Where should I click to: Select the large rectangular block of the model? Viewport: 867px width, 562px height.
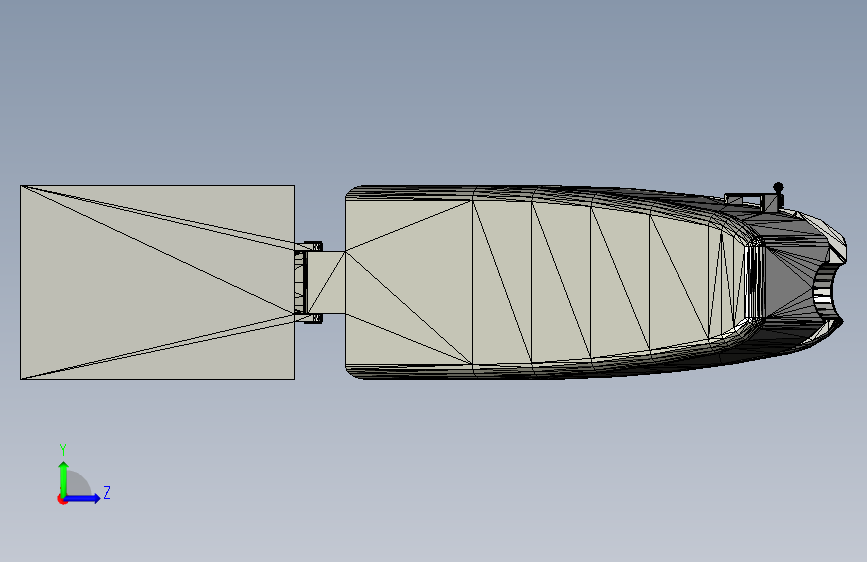coord(158,282)
